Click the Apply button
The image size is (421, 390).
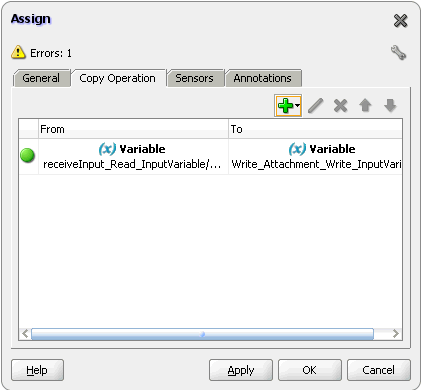tap(241, 370)
